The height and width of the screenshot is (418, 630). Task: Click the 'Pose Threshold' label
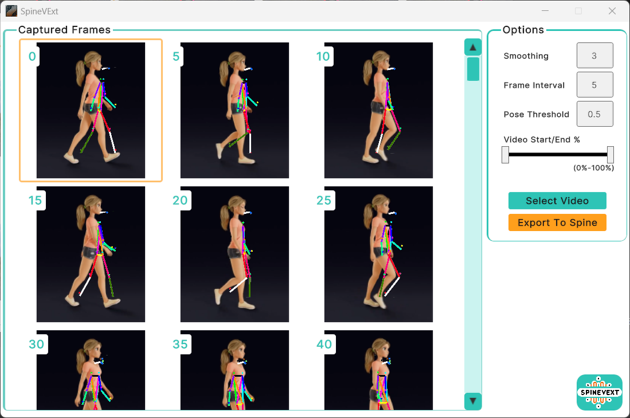point(536,115)
